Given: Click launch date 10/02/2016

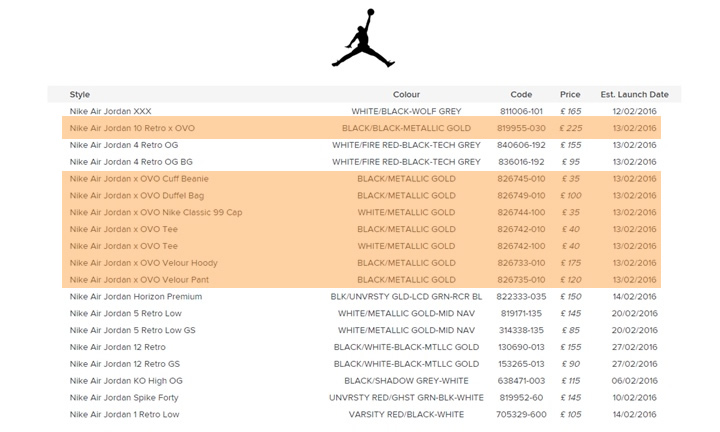Looking at the screenshot, I should tap(635, 398).
